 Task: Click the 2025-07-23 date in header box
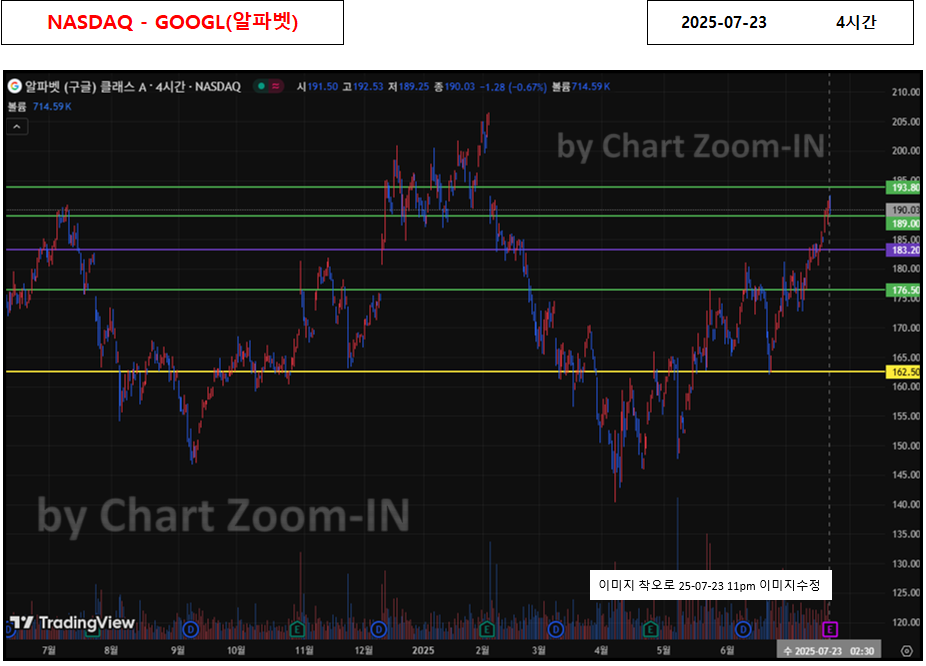(x=723, y=22)
